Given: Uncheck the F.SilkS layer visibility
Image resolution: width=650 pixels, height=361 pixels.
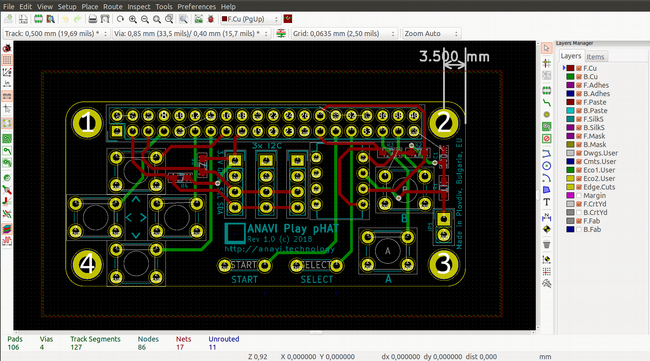Looking at the screenshot, I should (579, 119).
